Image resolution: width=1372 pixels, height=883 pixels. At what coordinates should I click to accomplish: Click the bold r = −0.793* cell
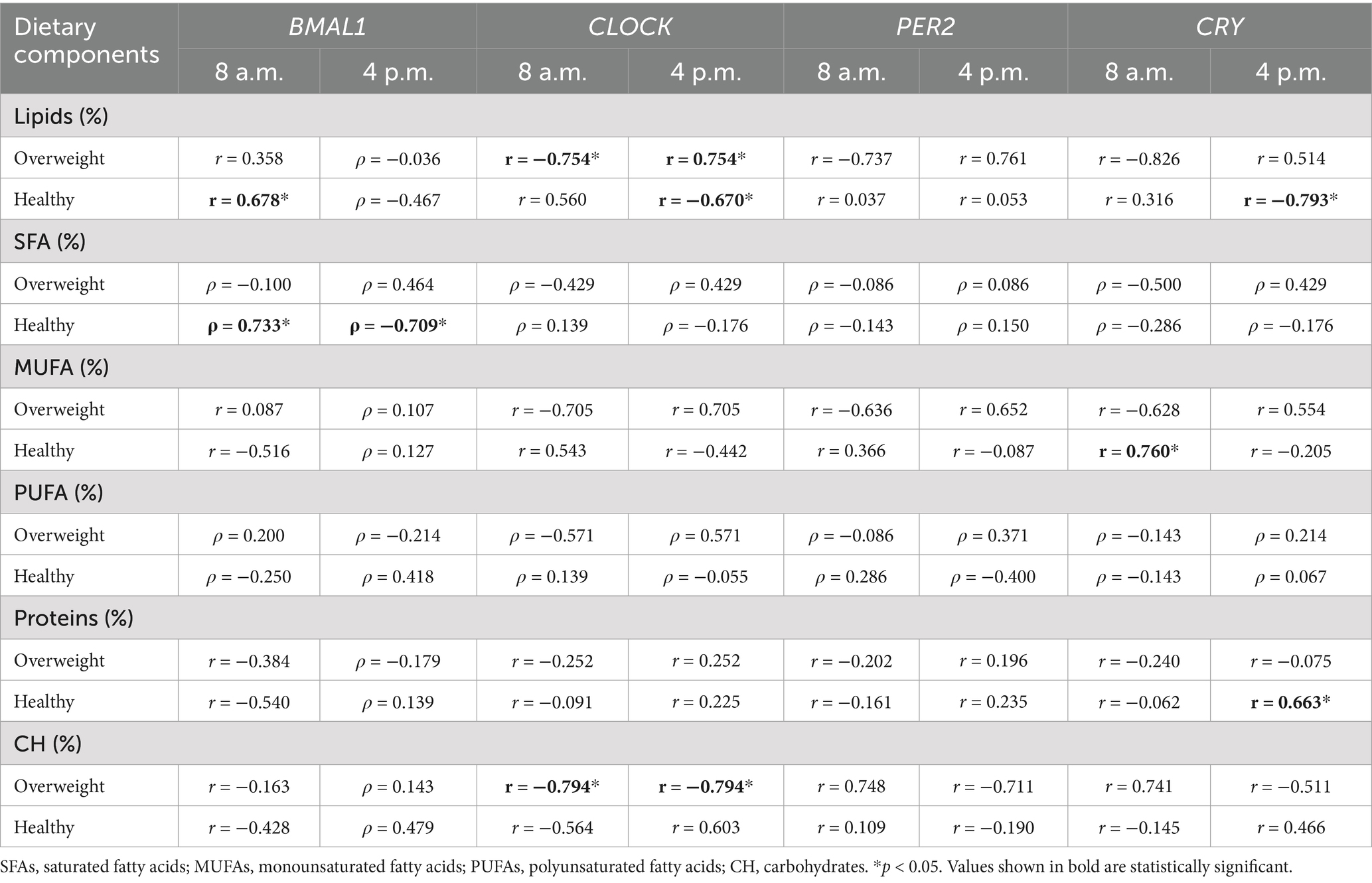click(1290, 200)
